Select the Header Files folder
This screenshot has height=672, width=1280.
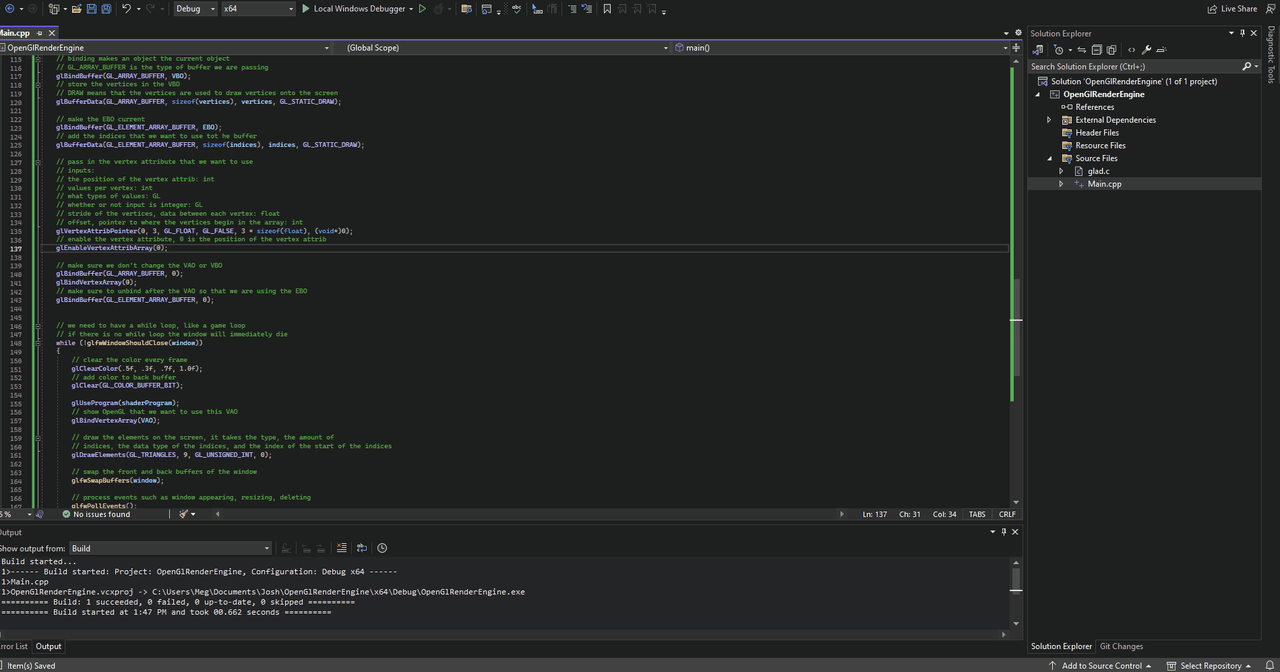1097,133
